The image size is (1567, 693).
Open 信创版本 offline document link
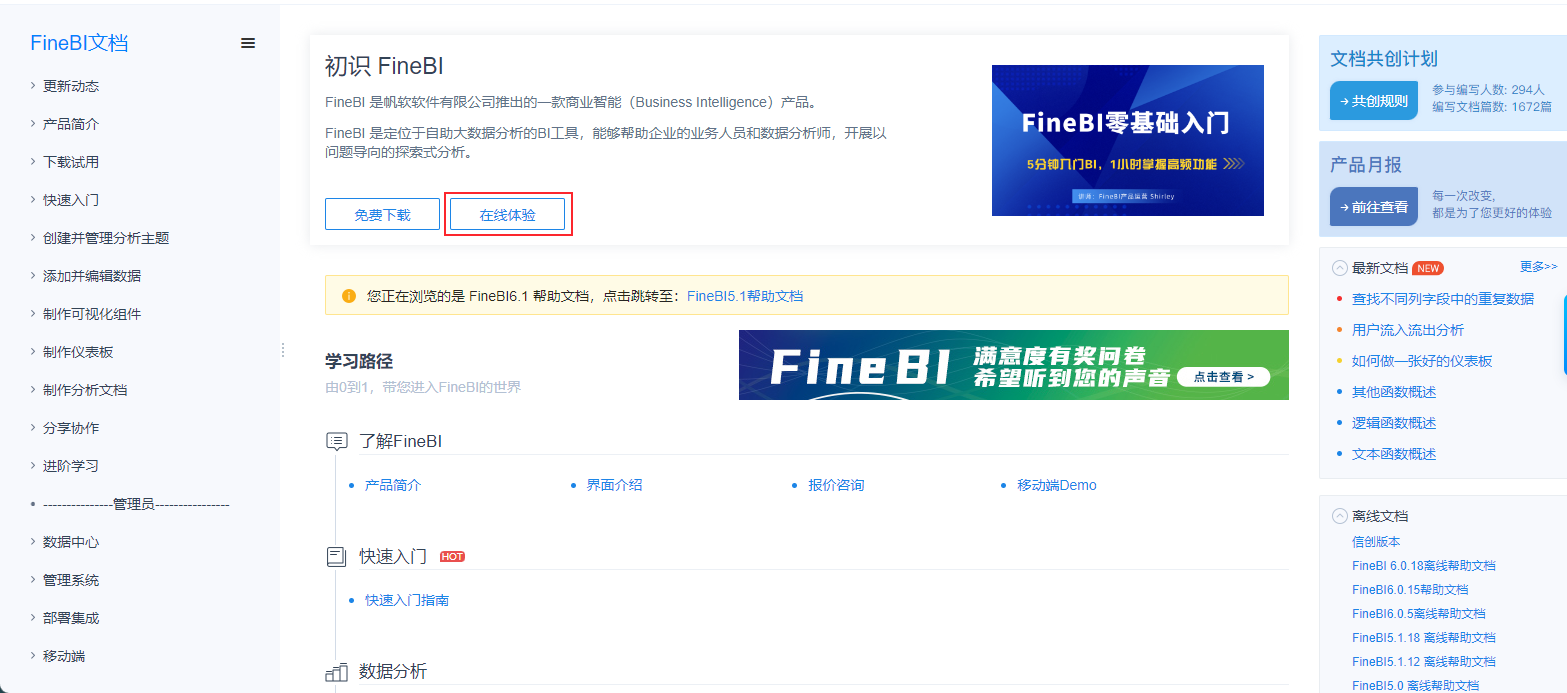[x=1376, y=541]
